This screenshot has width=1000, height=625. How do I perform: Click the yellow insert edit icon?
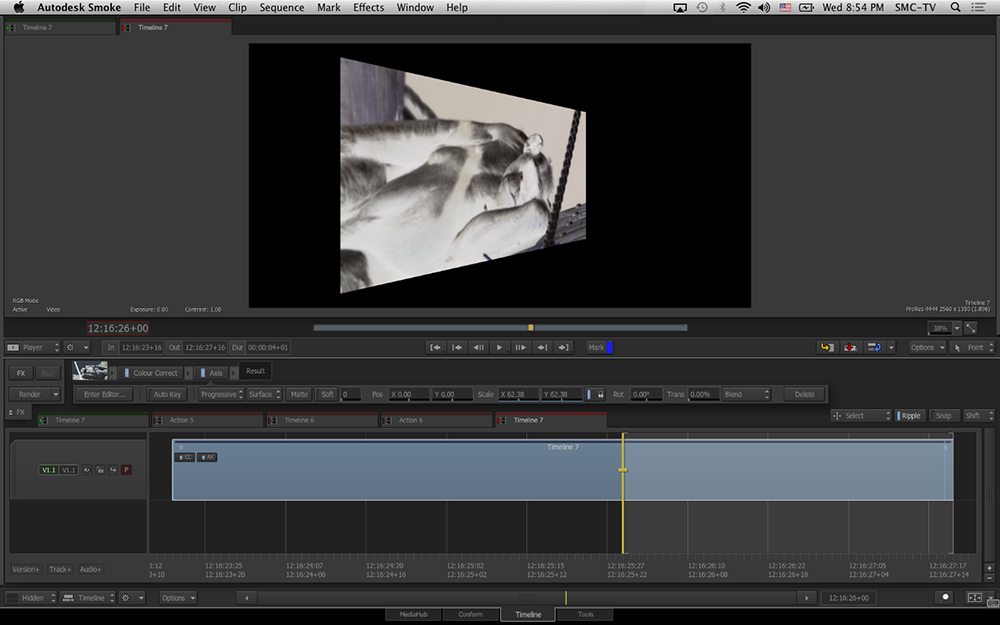[827, 347]
